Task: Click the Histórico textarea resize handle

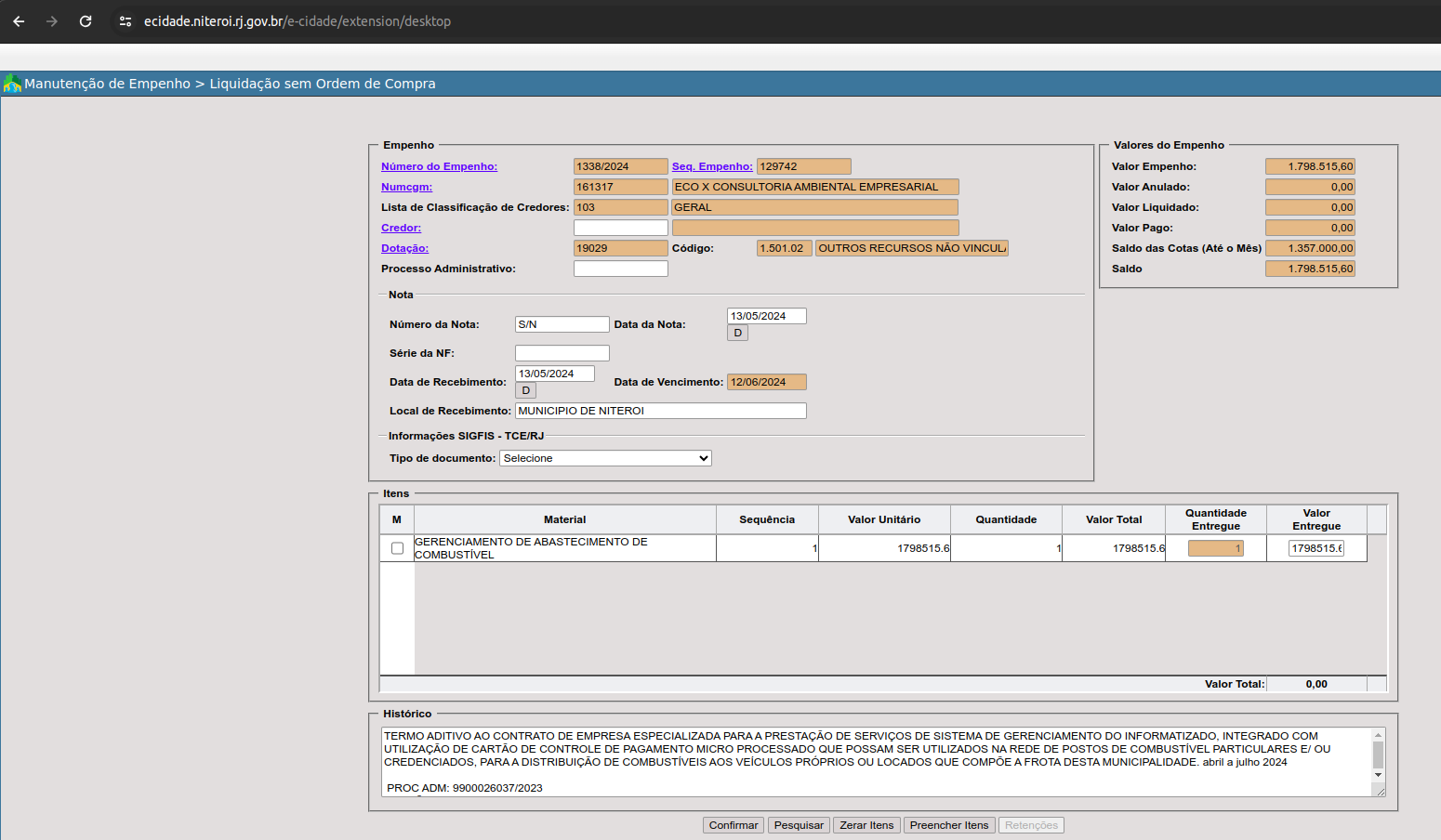Action: (1380, 792)
